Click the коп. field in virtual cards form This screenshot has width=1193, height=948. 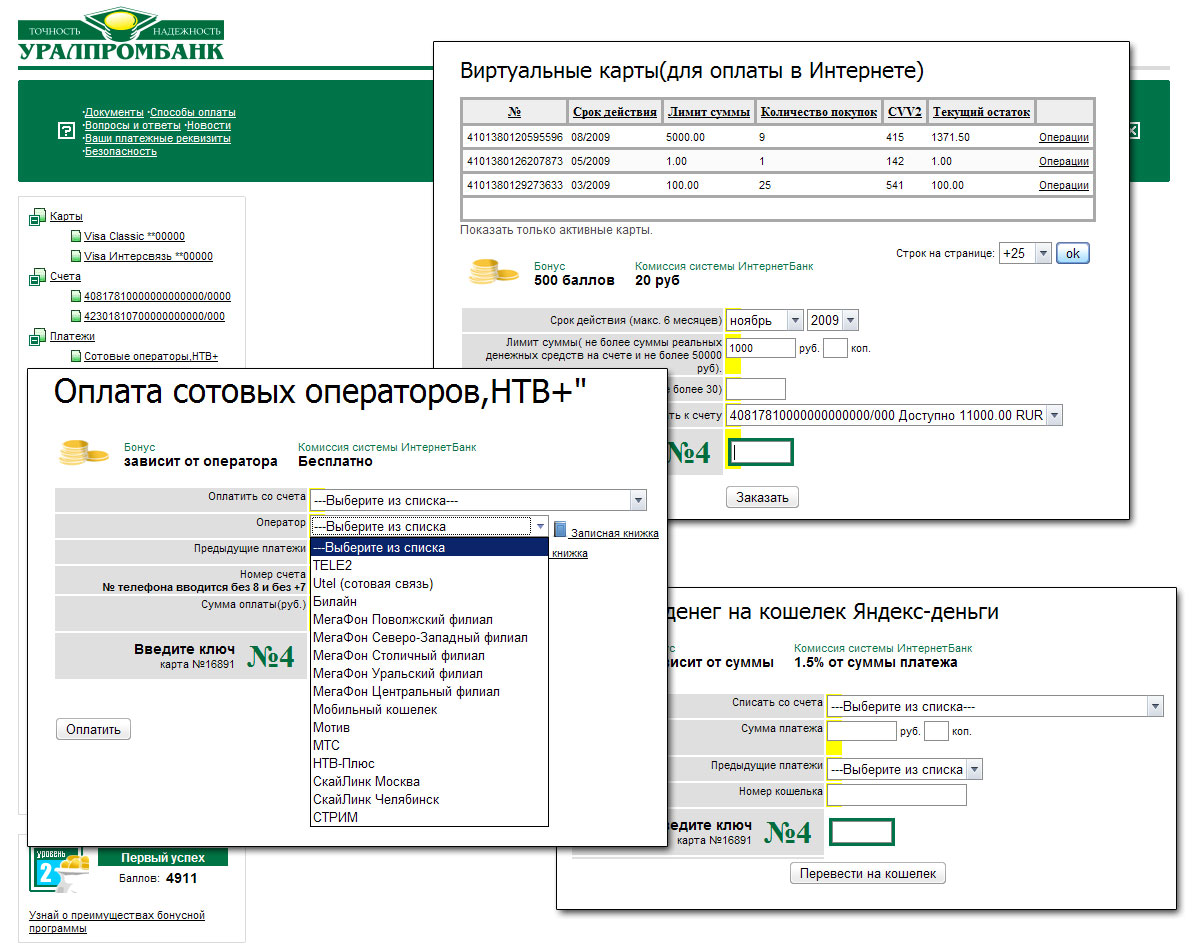coord(835,348)
